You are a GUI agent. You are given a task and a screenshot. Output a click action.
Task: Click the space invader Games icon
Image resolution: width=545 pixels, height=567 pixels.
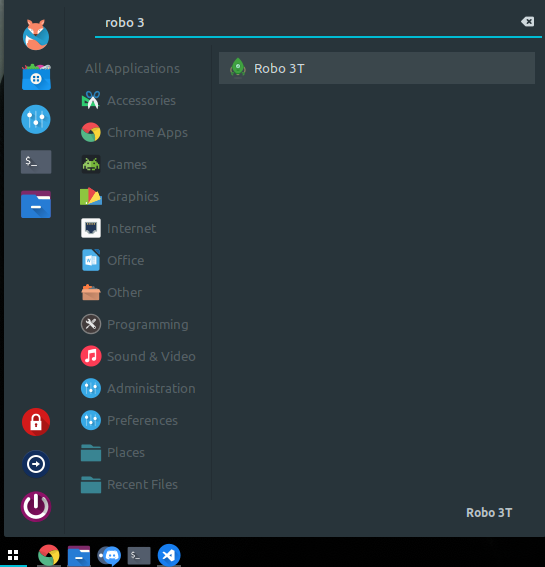(91, 165)
